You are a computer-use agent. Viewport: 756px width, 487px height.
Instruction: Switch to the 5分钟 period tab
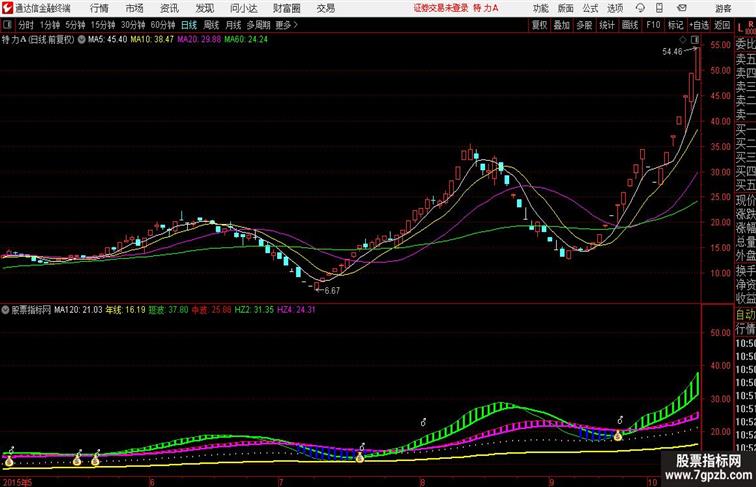click(75, 25)
